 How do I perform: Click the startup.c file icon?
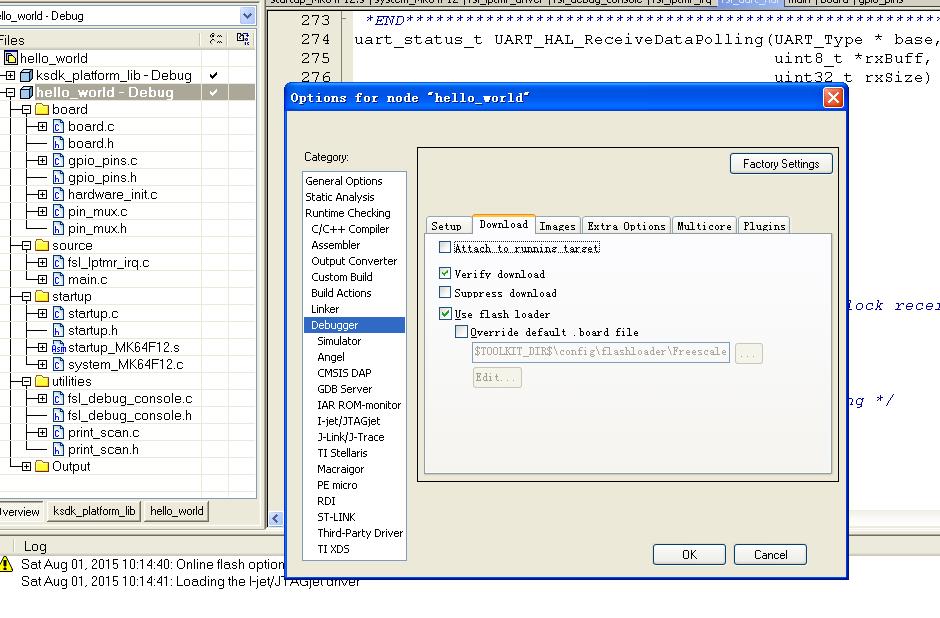pos(58,313)
